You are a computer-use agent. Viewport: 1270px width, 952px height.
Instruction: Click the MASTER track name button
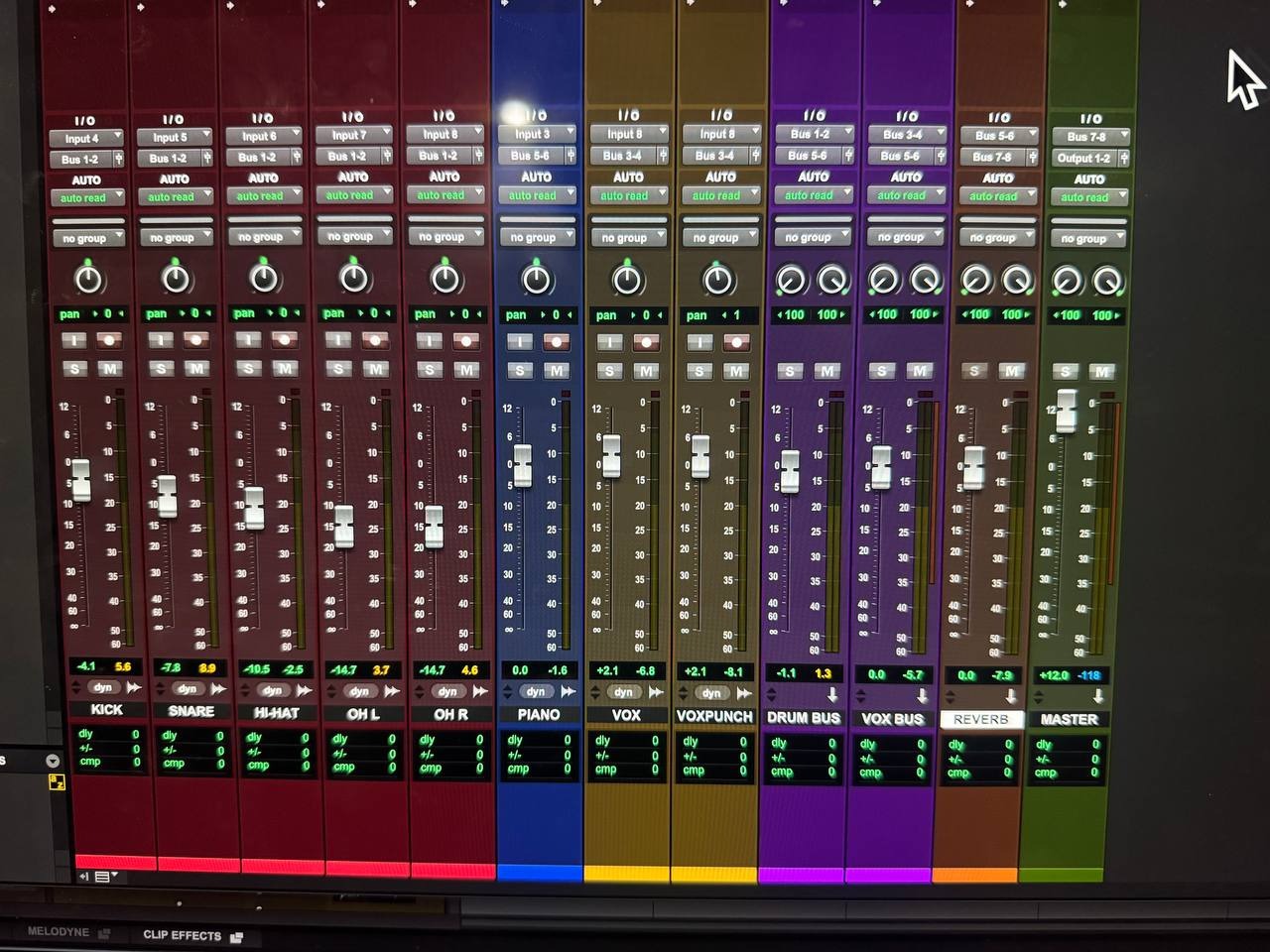[x=1069, y=719]
